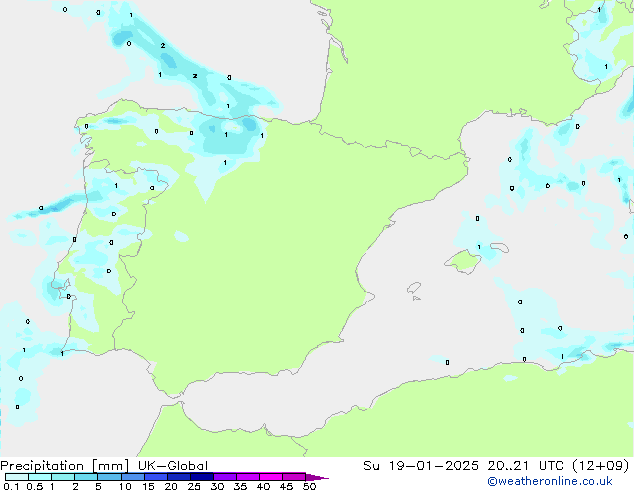Click legend tick label '0.1'
634x490 pixels.
pyautogui.click(x=11, y=486)
